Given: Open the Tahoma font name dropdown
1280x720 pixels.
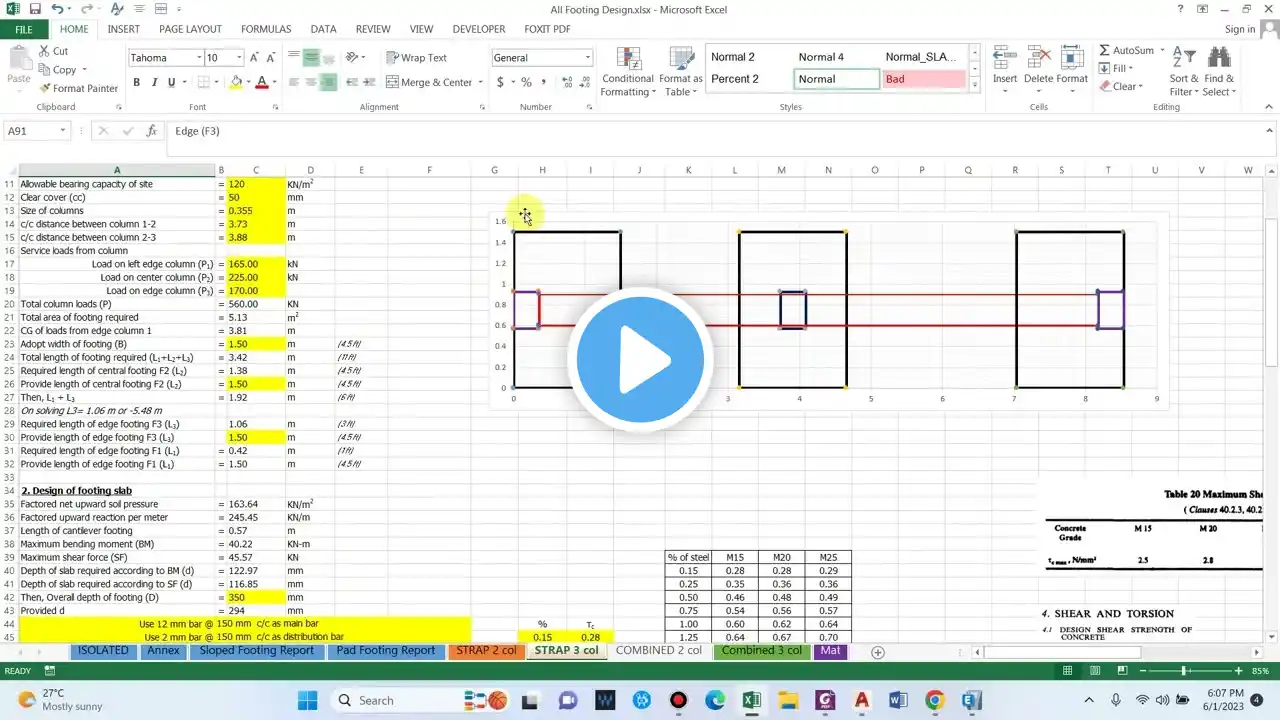Looking at the screenshot, I should (198, 58).
